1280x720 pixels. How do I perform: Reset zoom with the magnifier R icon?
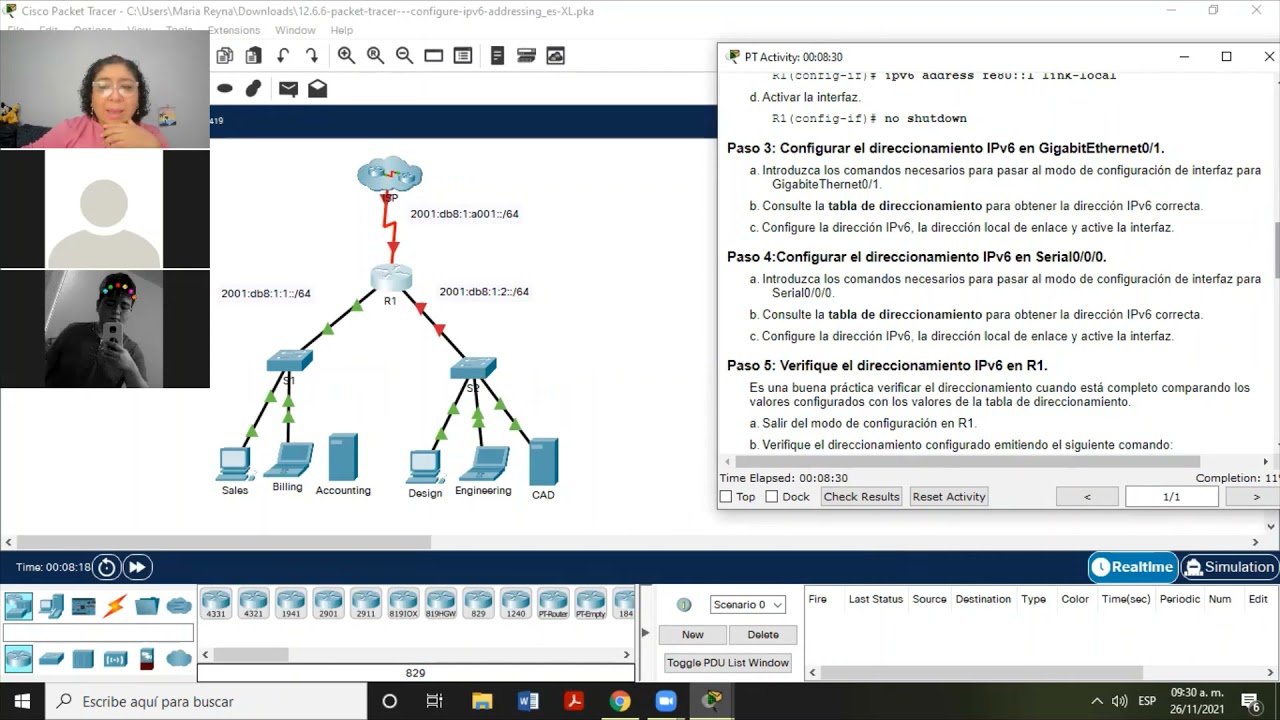pyautogui.click(x=375, y=56)
